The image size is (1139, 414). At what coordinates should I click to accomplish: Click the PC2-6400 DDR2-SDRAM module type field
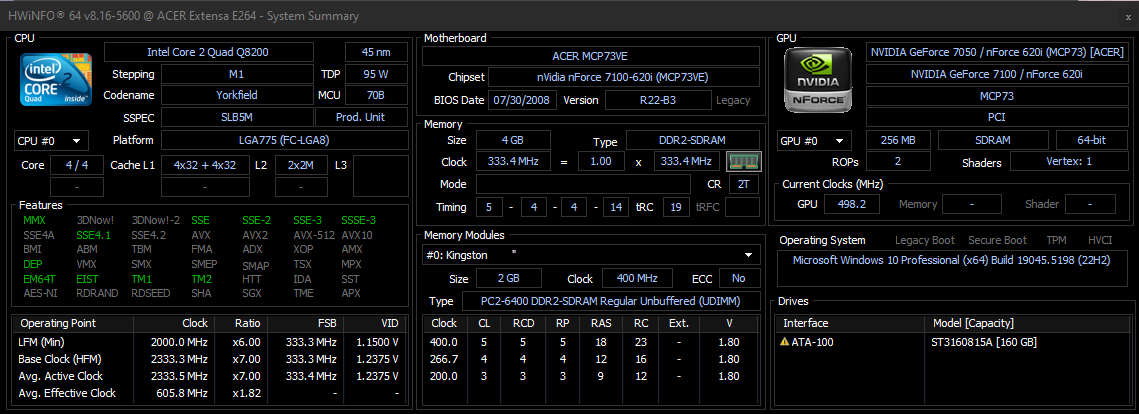[x=612, y=301]
